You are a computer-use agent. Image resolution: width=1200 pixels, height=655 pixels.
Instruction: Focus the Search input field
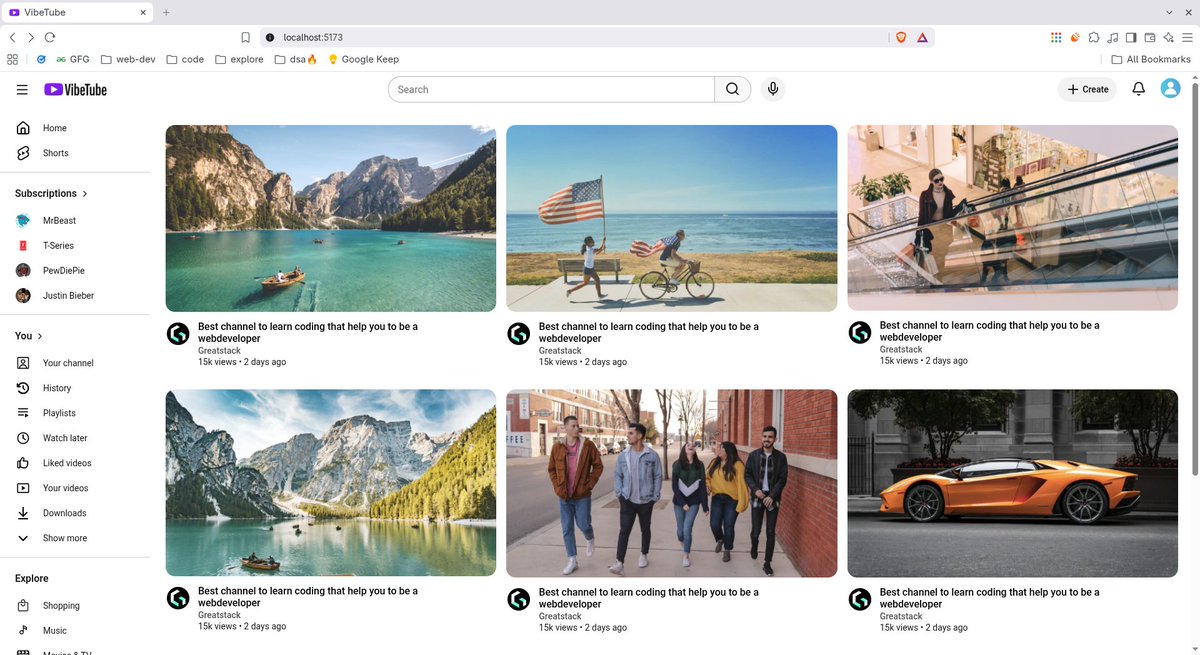(x=551, y=89)
